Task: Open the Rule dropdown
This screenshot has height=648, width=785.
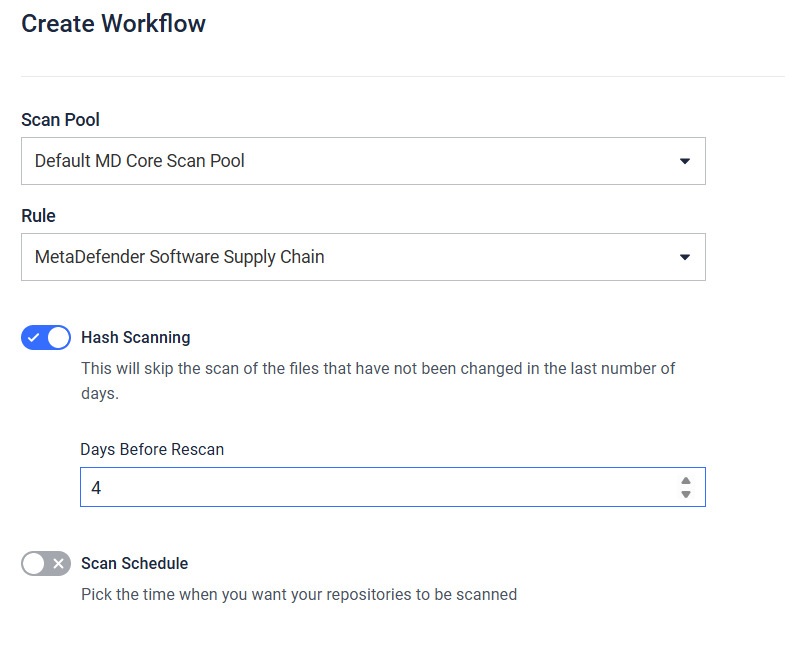Action: click(x=362, y=257)
